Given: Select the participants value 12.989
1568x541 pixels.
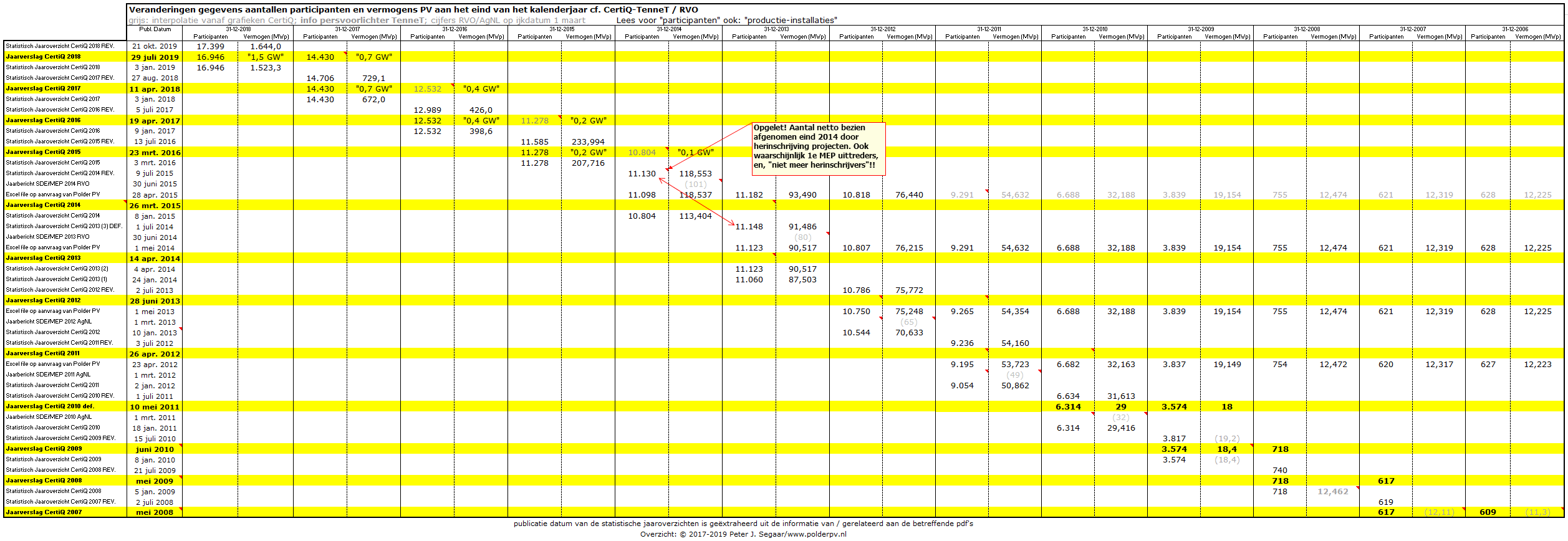Looking at the screenshot, I should click(x=428, y=110).
